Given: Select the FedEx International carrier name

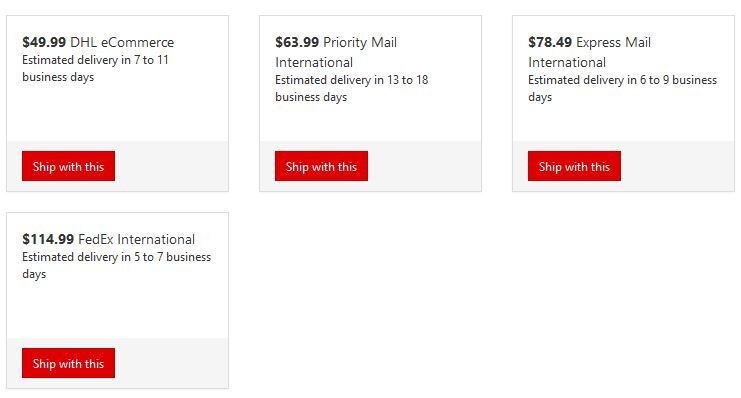Looking at the screenshot, I should pos(136,239).
